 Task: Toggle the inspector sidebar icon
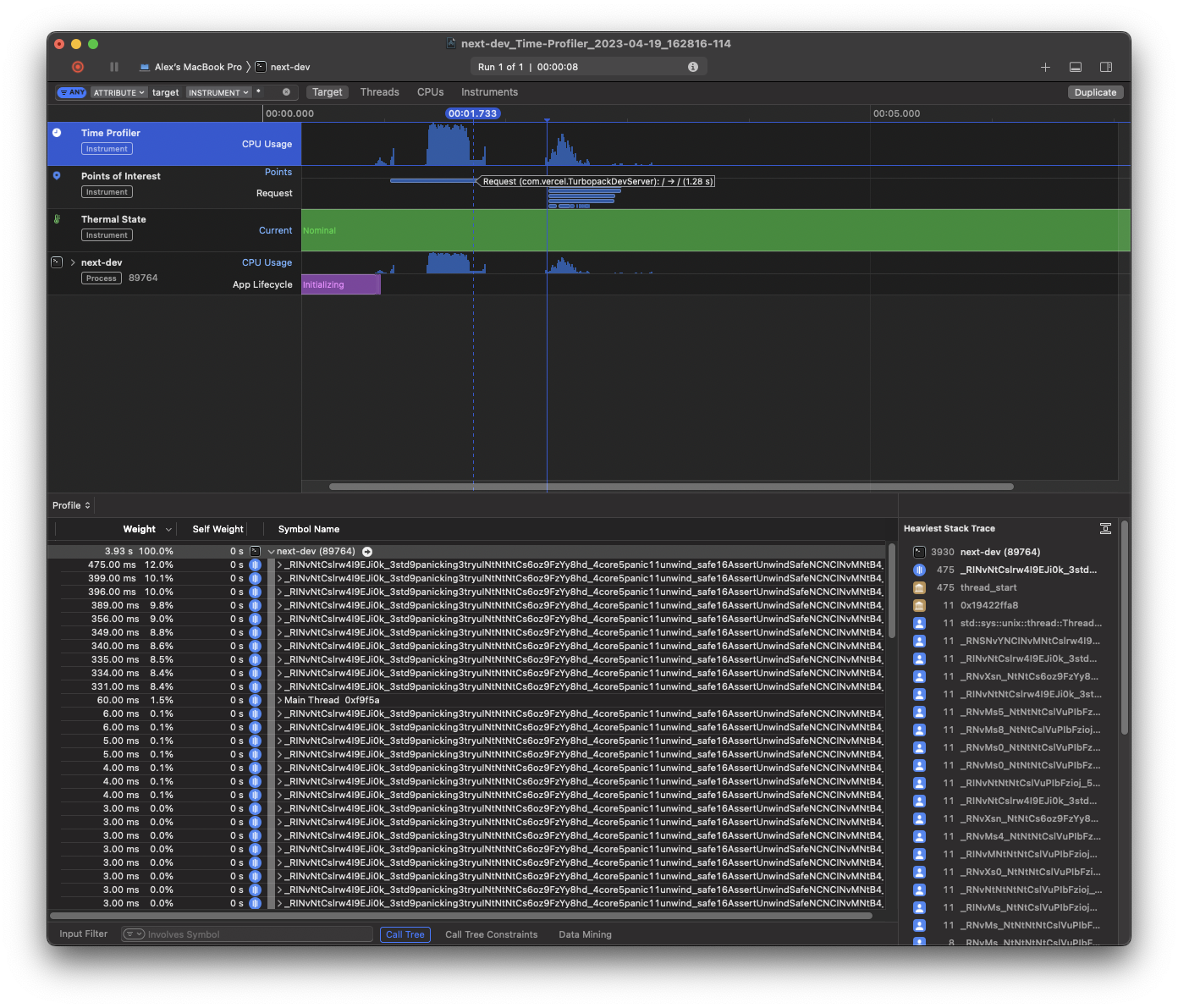(1105, 67)
